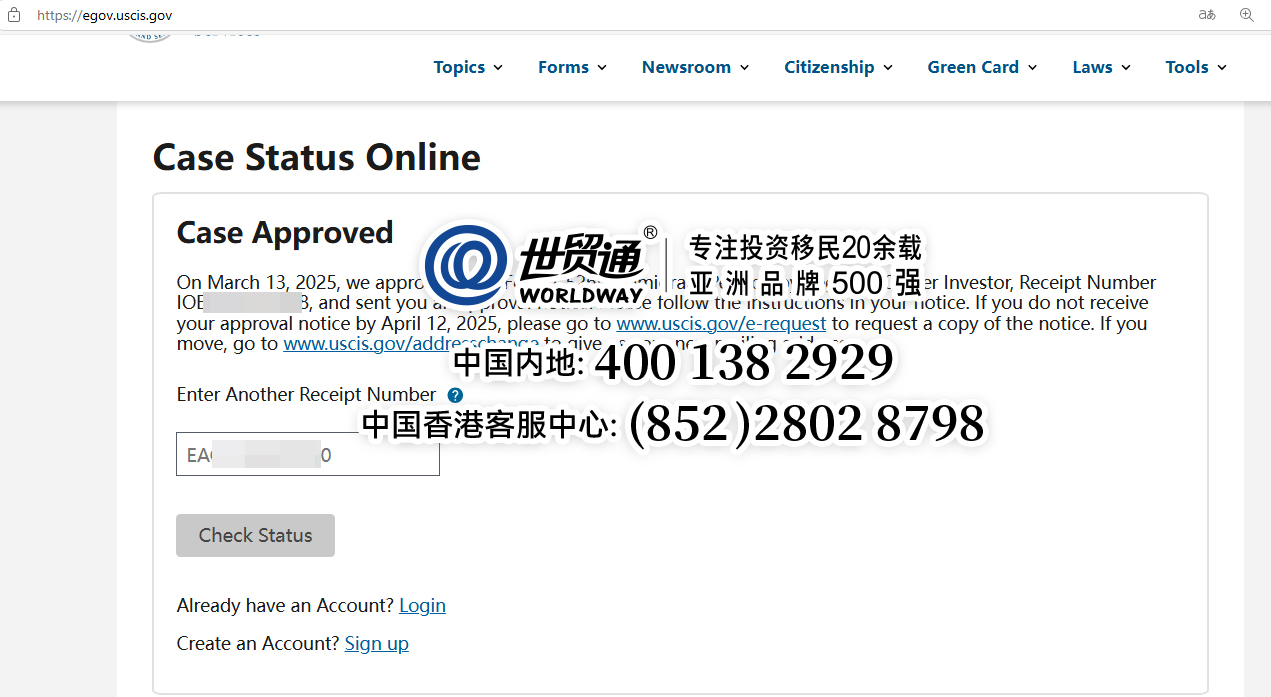Viewport: 1271px width, 697px height.
Task: Click the blue Worldway swirl logo
Action: [466, 264]
